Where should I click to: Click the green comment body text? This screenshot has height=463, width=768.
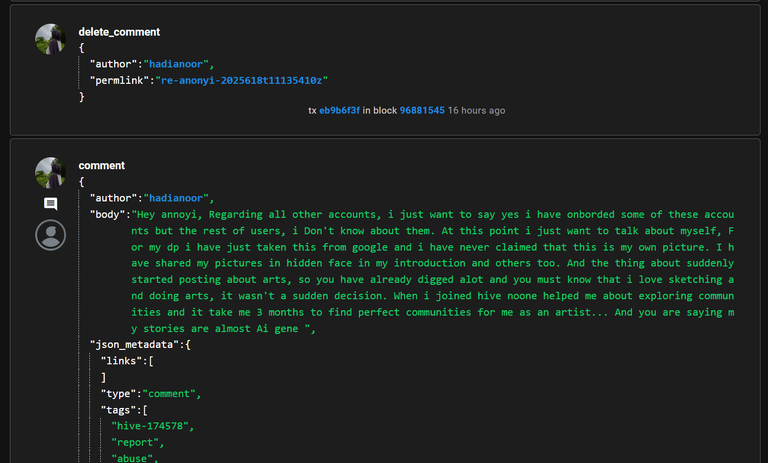pyautogui.click(x=432, y=271)
